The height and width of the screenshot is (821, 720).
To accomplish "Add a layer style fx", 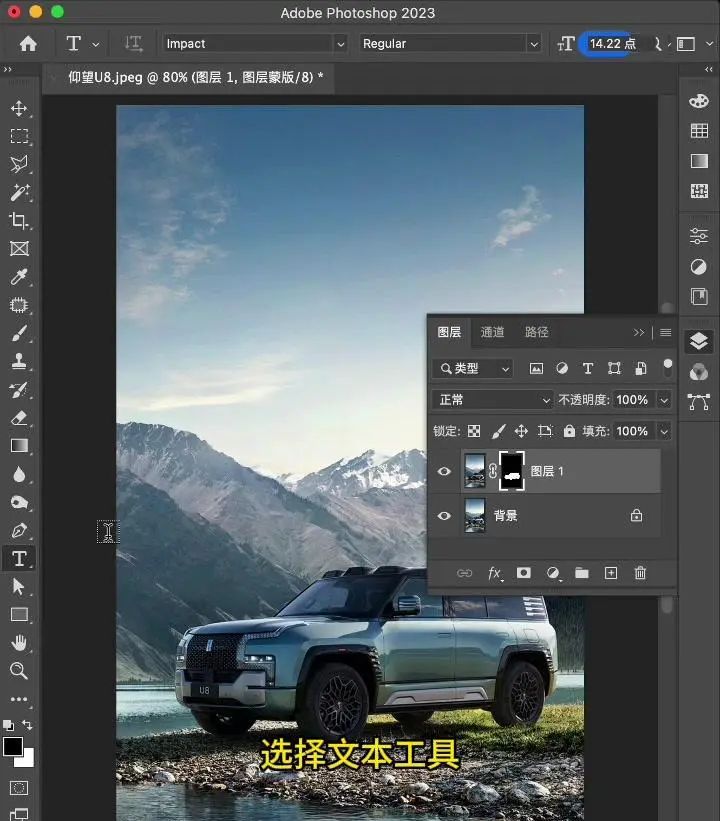I will tap(495, 573).
